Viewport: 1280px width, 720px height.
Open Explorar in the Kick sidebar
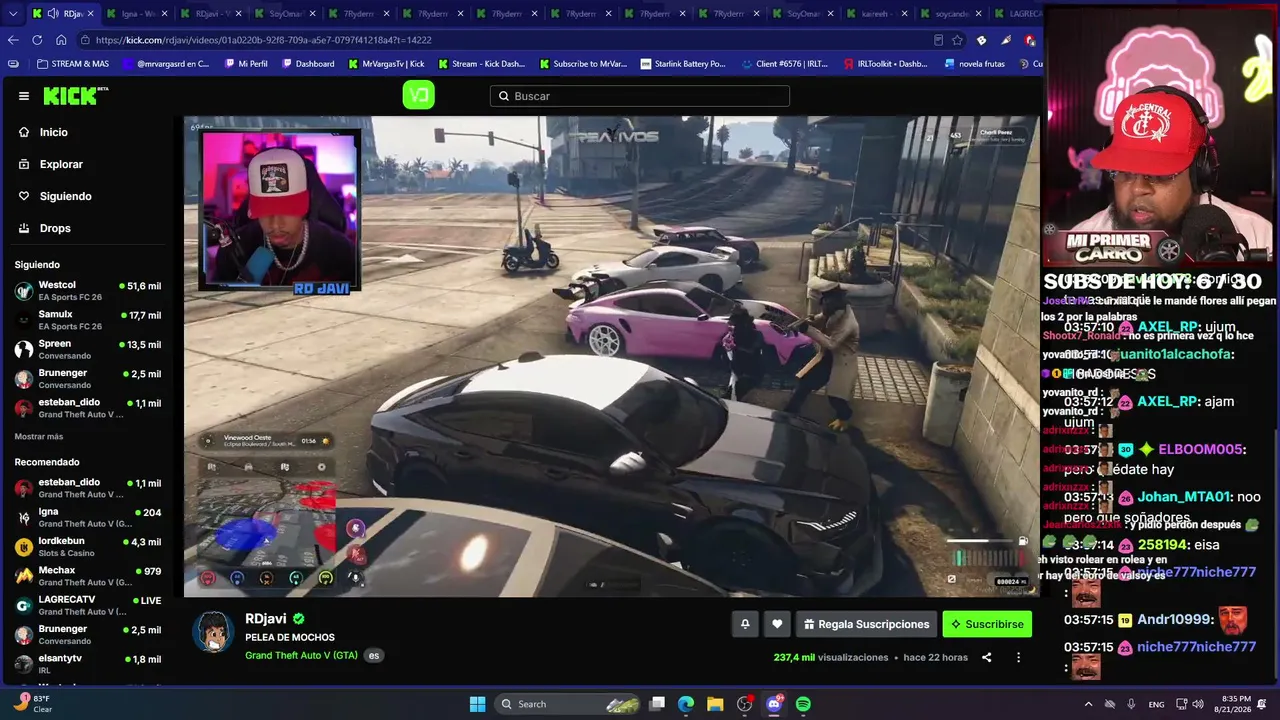point(61,164)
